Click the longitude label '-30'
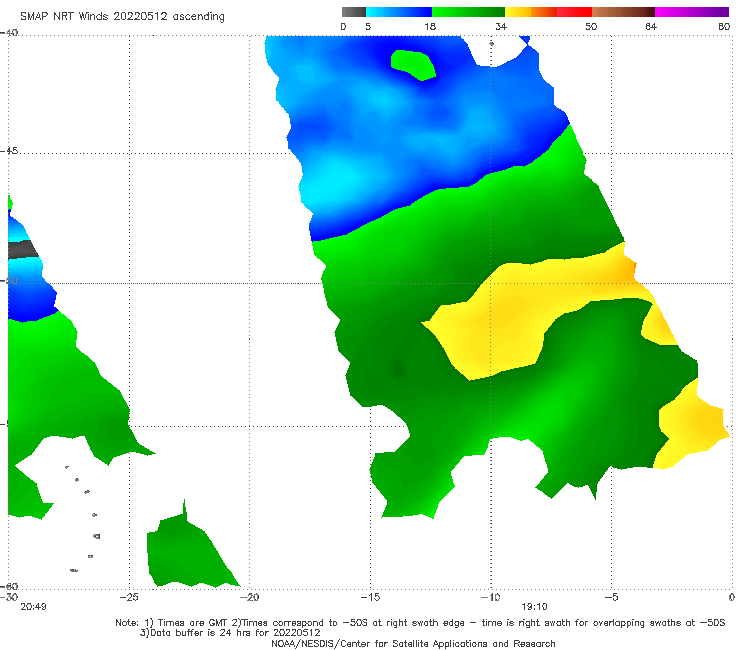 click(9, 597)
